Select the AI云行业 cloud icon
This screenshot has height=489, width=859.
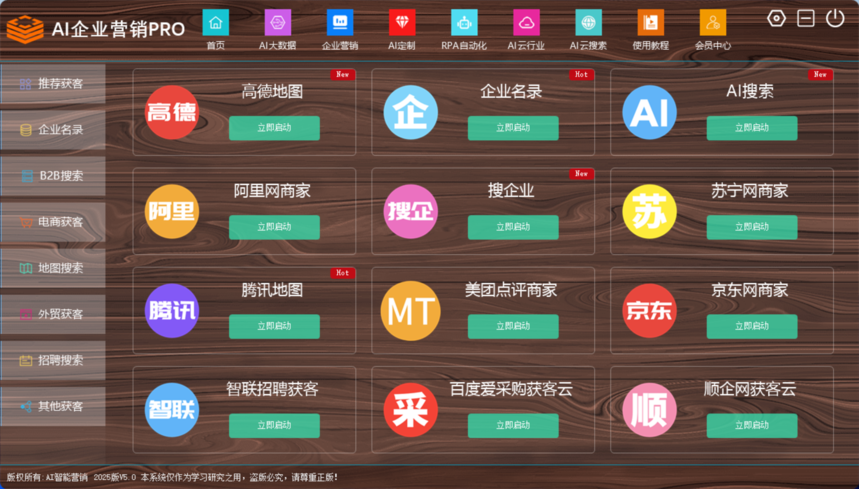coord(526,22)
